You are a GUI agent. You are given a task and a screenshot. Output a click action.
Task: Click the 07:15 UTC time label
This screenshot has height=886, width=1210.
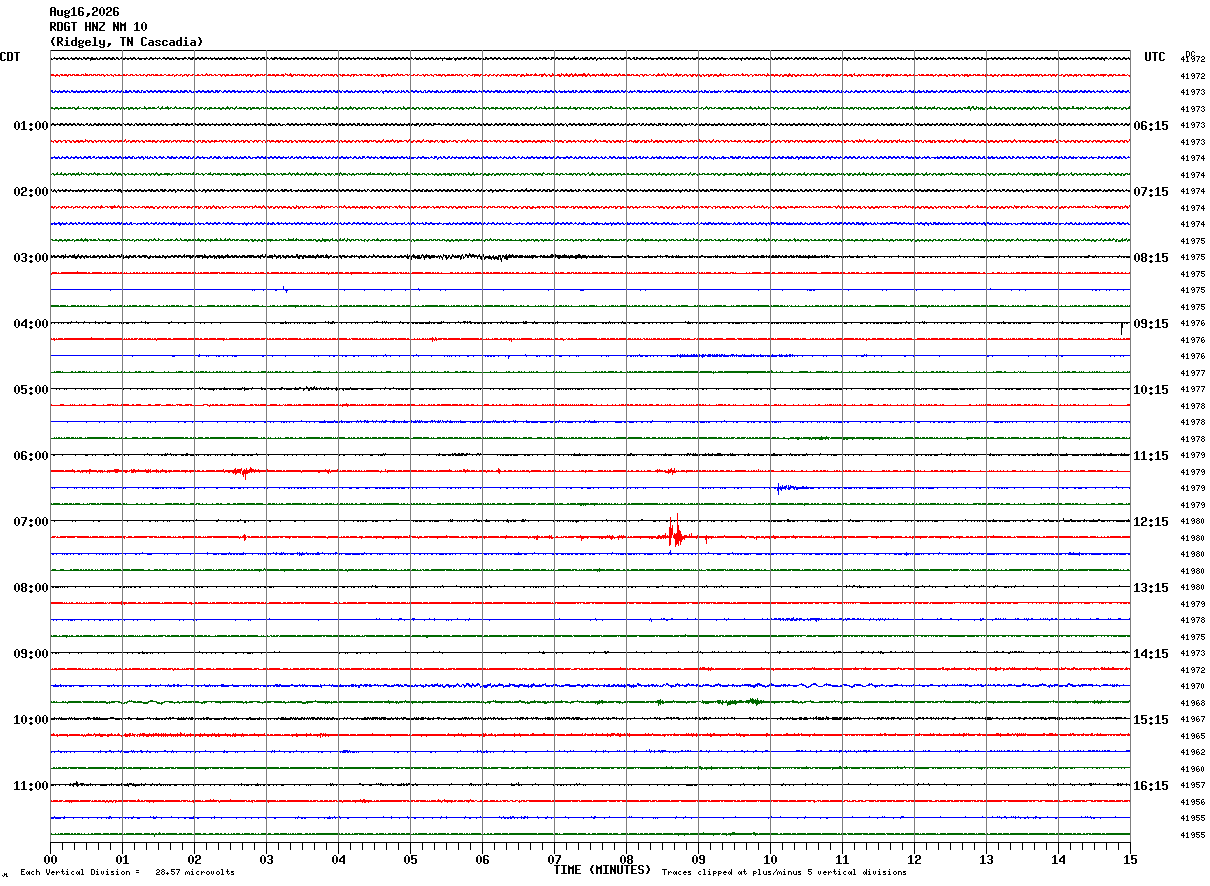pyautogui.click(x=1150, y=192)
